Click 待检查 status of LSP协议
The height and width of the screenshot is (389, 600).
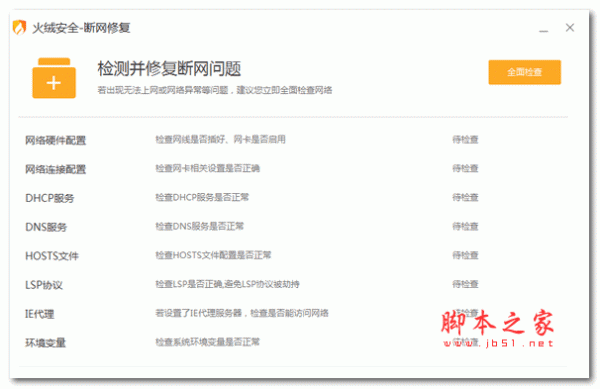click(x=465, y=284)
